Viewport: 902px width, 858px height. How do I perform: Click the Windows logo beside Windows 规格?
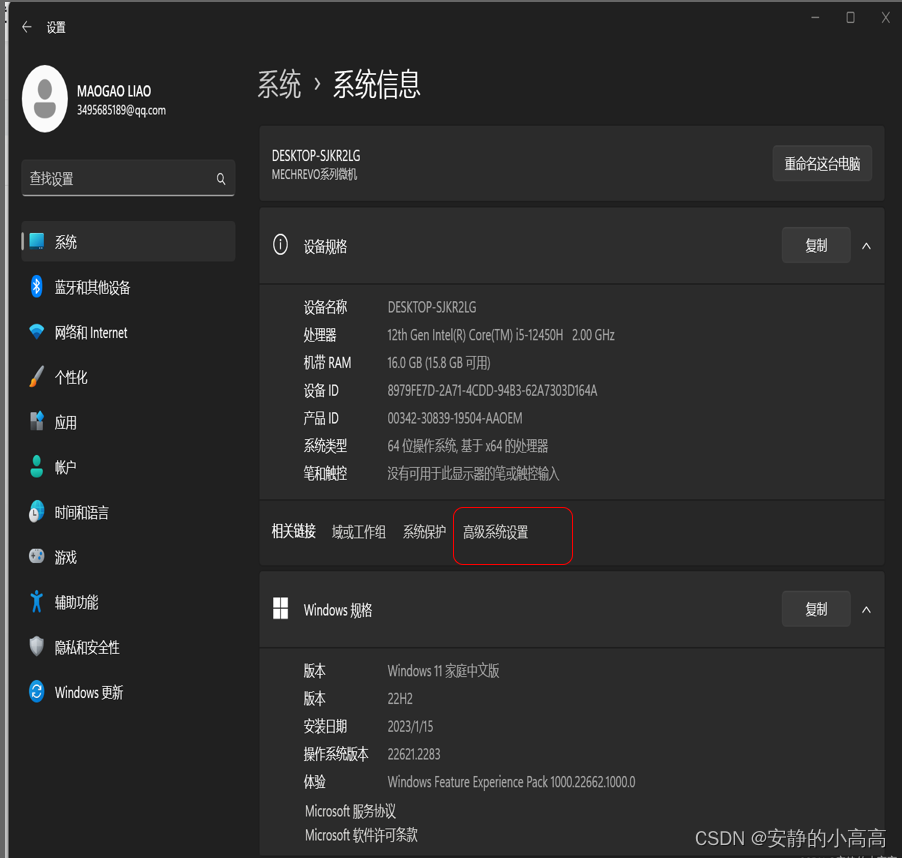280,608
